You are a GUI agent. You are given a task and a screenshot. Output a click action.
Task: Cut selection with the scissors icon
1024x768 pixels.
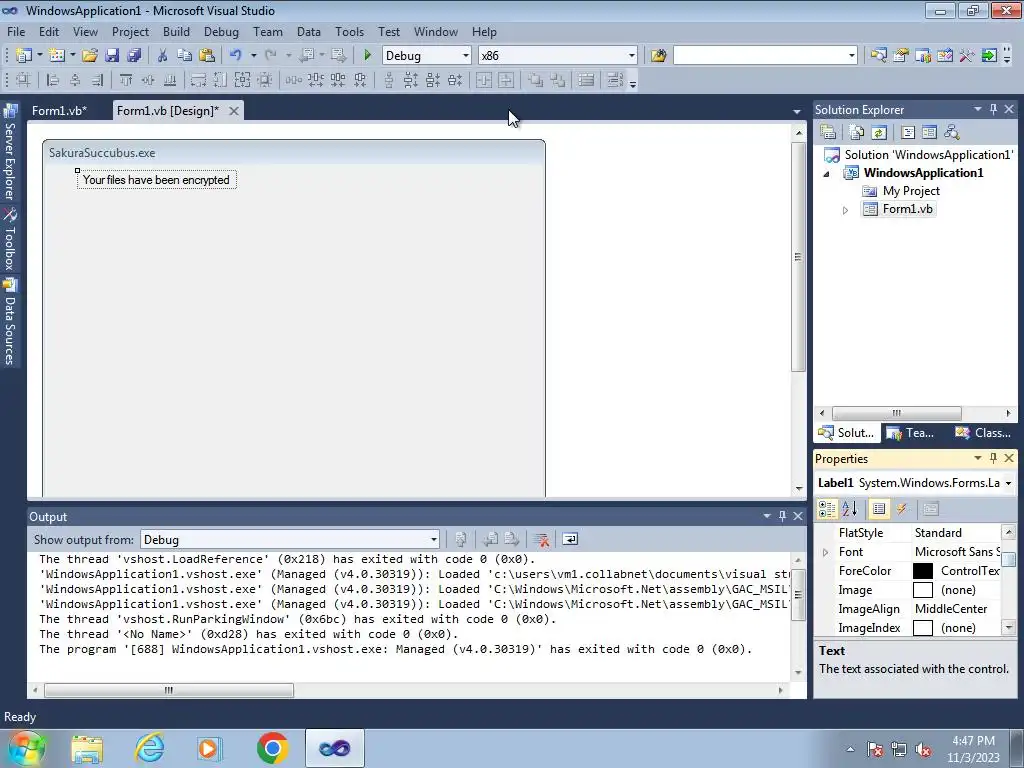point(163,56)
